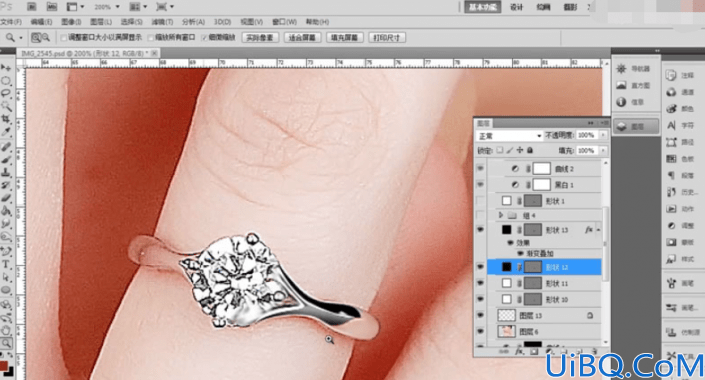Hide the 形状 11 layer
Viewport: 705px width, 380px height.
point(481,283)
